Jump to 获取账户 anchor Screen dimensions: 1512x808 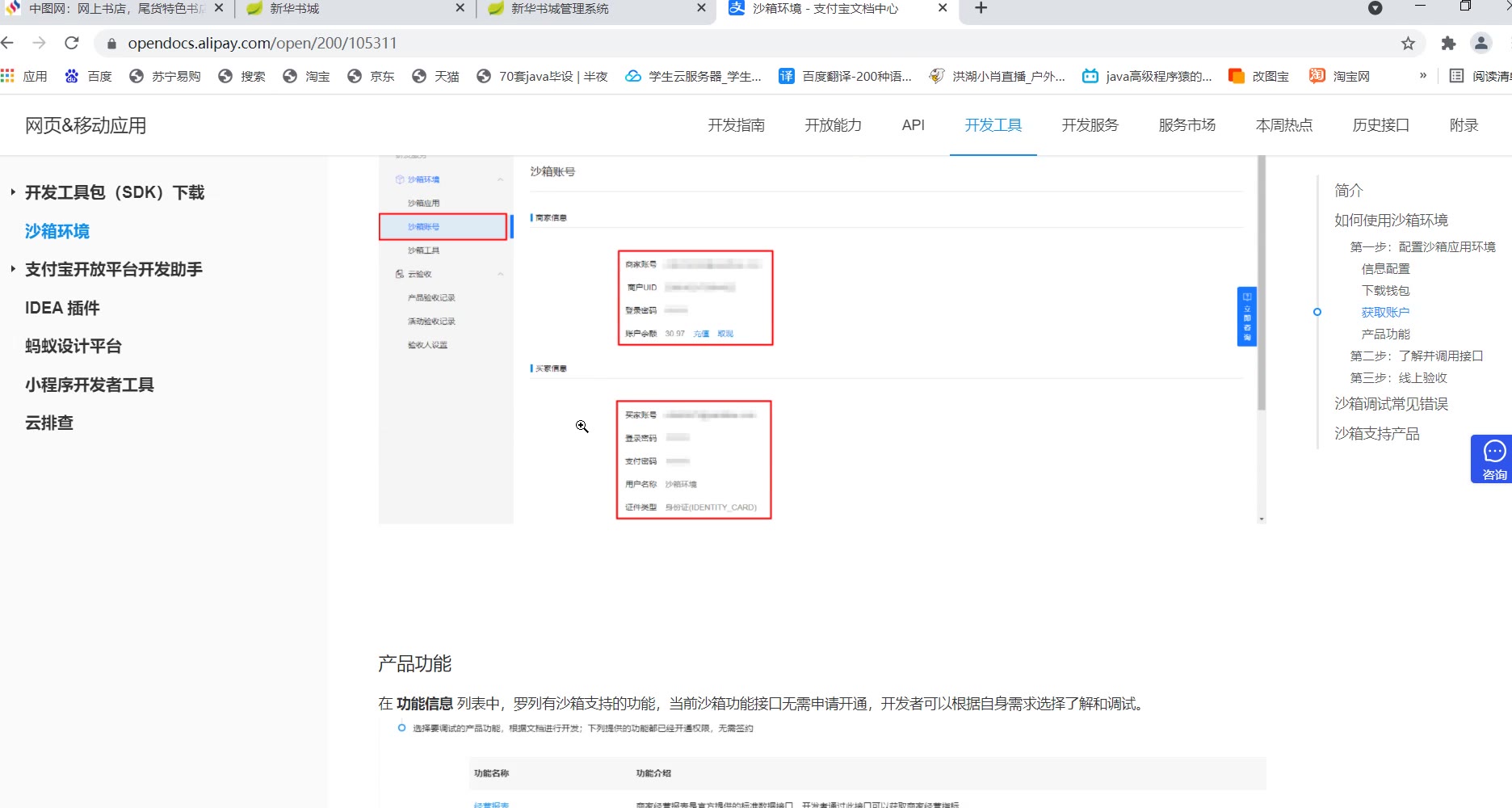[1385, 312]
